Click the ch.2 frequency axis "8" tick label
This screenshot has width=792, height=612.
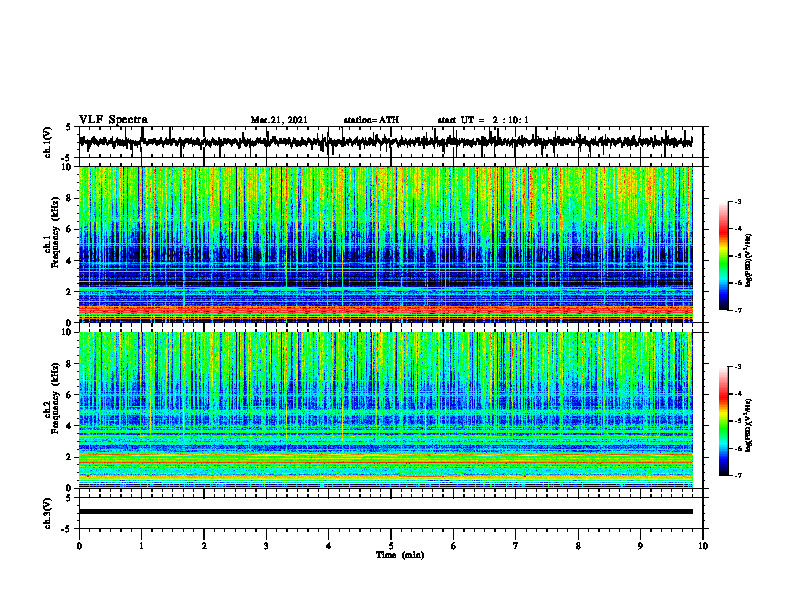pyautogui.click(x=70, y=364)
